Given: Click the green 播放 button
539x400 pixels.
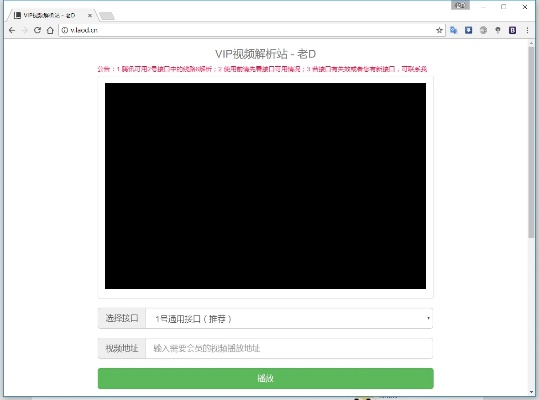Looking at the screenshot, I should pyautogui.click(x=265, y=378).
